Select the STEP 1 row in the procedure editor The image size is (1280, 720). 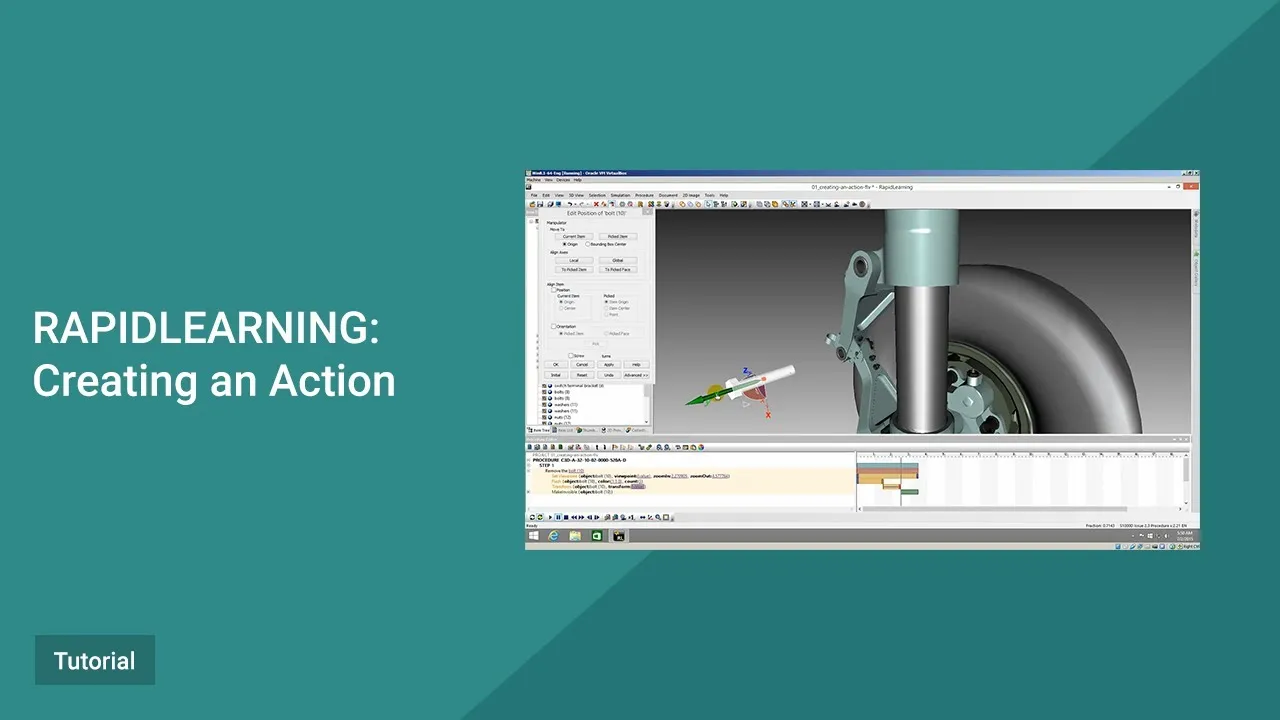click(547, 465)
